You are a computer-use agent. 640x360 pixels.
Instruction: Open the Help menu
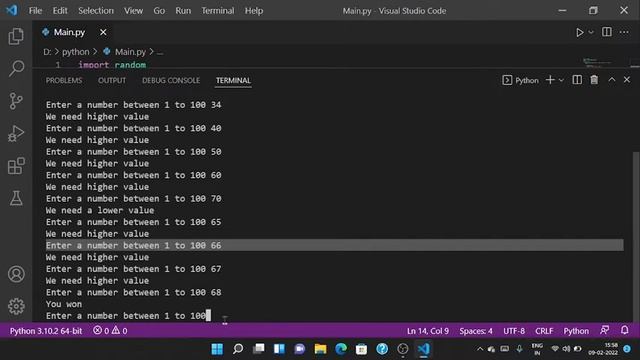click(x=253, y=11)
